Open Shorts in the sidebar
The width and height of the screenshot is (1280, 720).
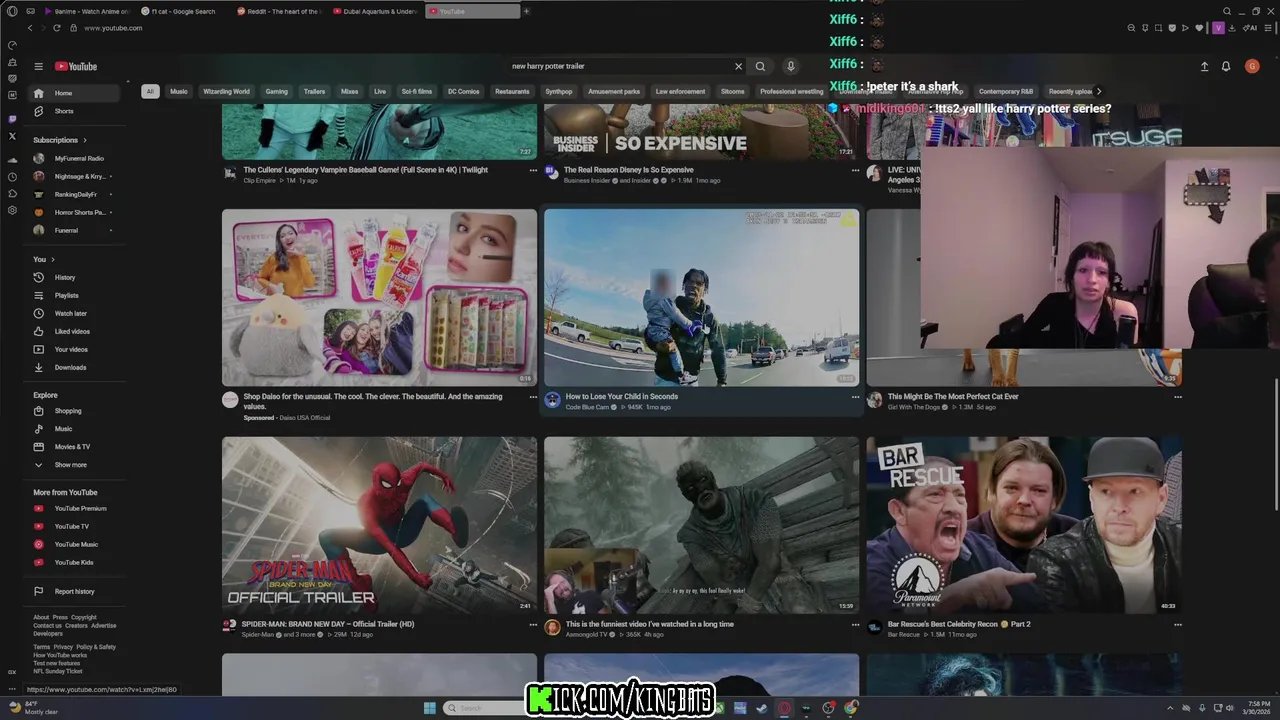(74, 111)
